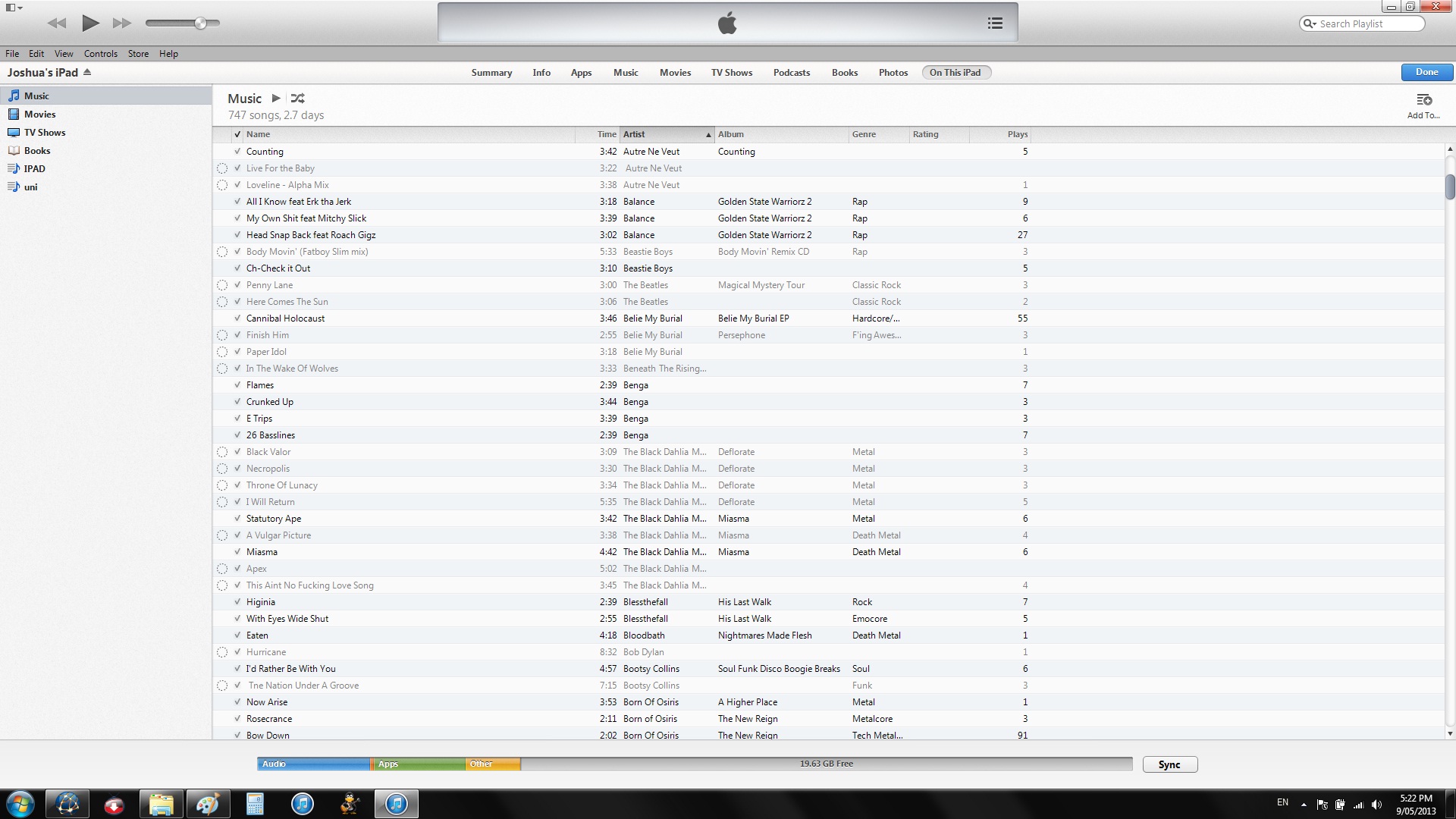1456x819 pixels.
Task: Open the View menu
Action: pyautogui.click(x=64, y=54)
